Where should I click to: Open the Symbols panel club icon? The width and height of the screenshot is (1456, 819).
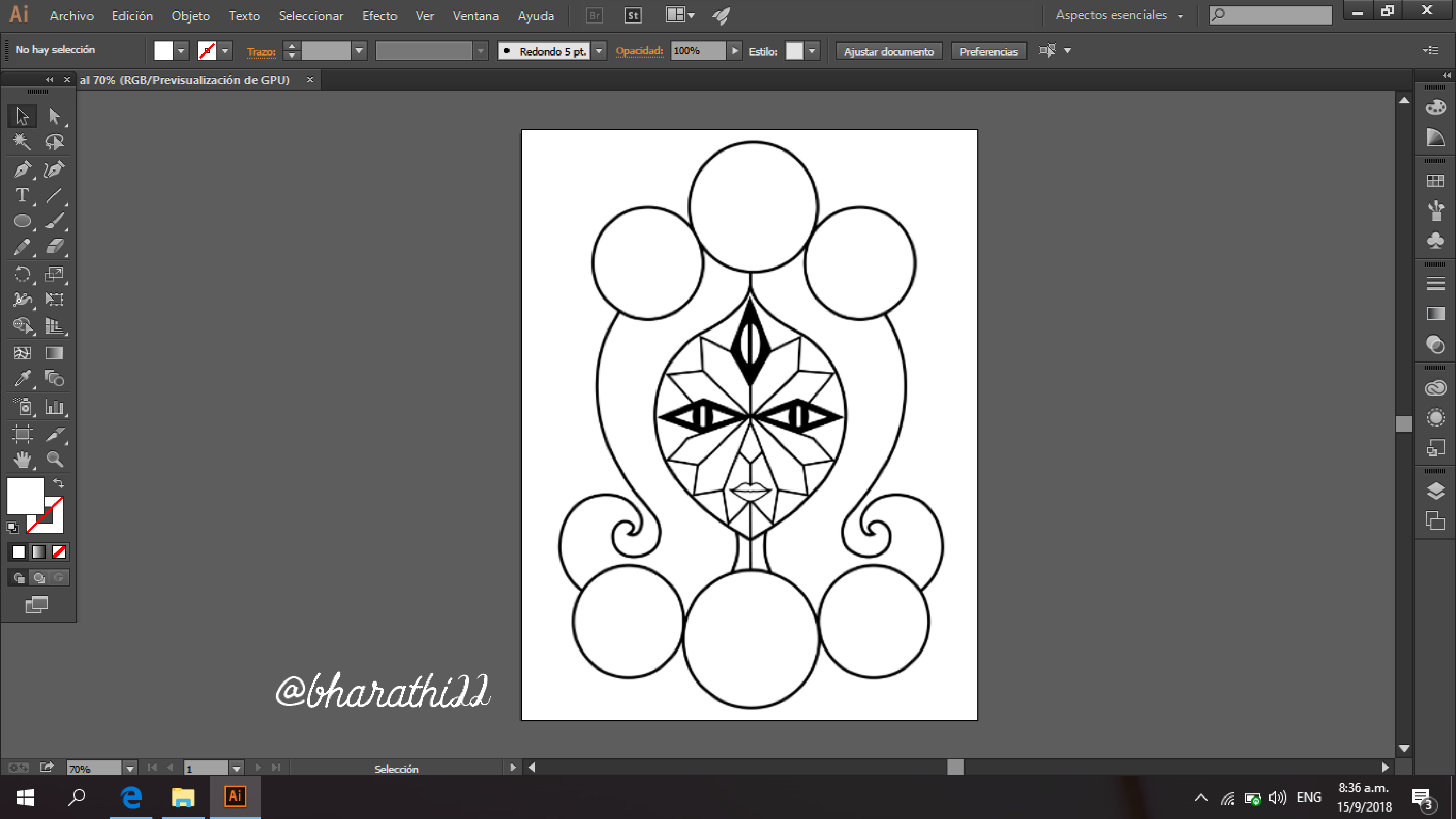[1436, 241]
